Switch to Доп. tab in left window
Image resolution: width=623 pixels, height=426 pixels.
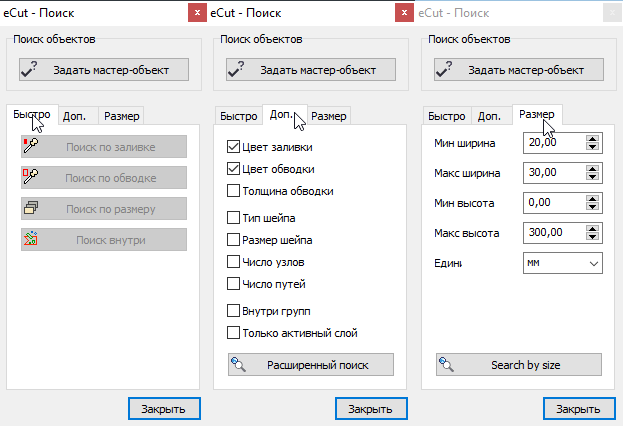click(x=78, y=116)
